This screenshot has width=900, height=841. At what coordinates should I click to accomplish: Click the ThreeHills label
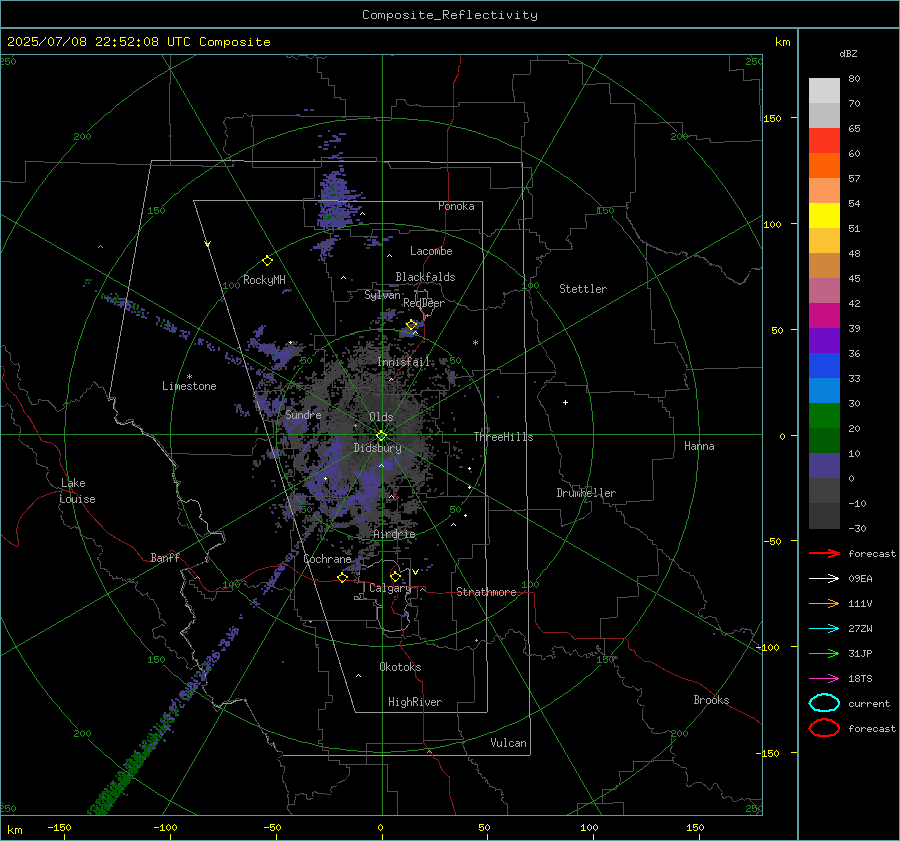click(503, 437)
